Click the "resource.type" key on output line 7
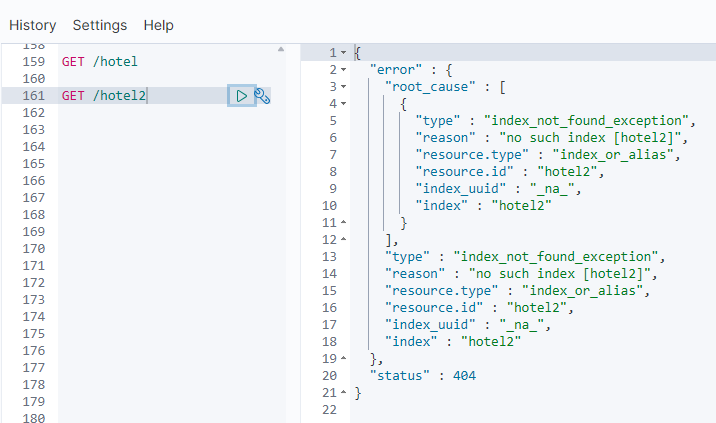716x423 pixels. coord(472,154)
